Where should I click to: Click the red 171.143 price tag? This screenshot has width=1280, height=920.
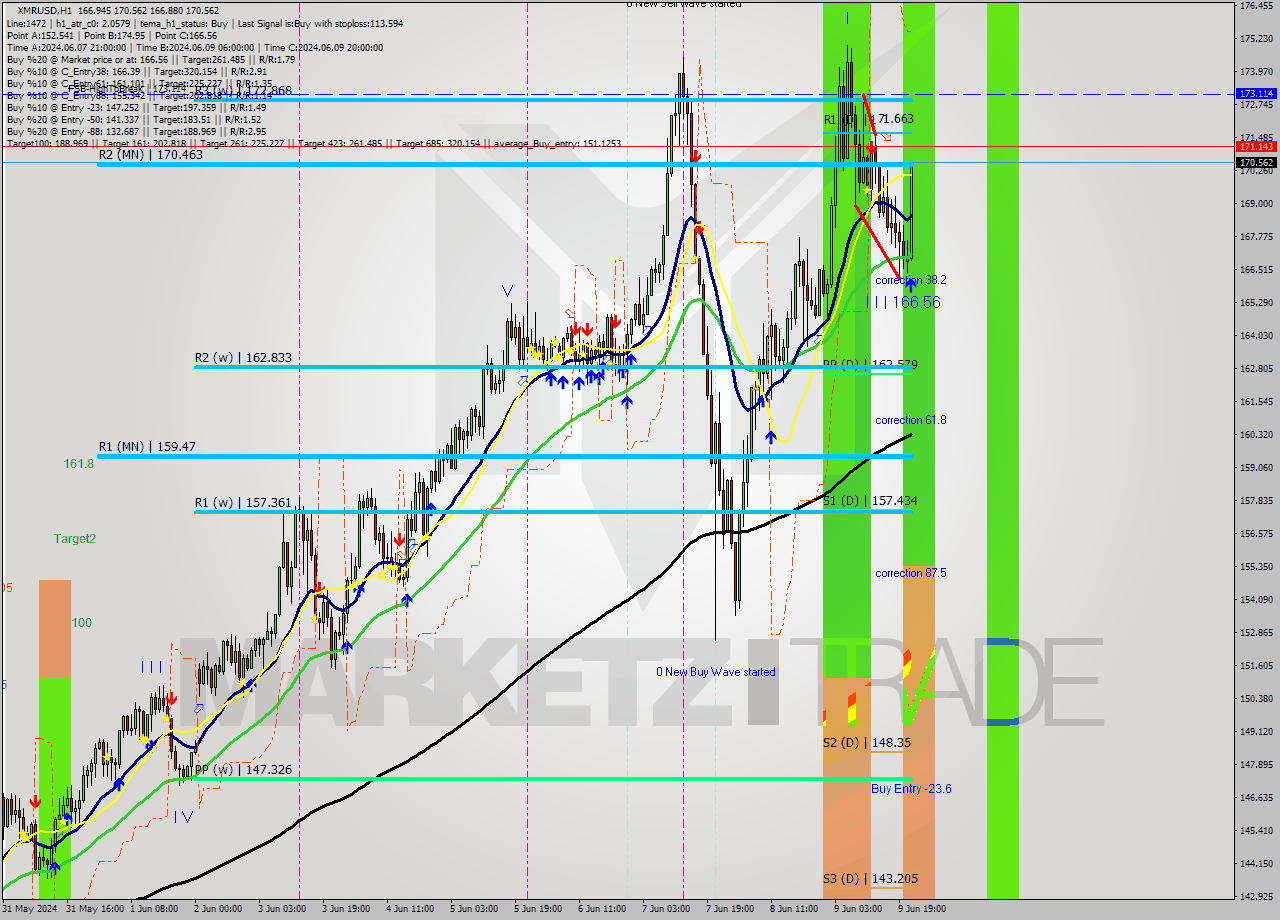point(1256,146)
